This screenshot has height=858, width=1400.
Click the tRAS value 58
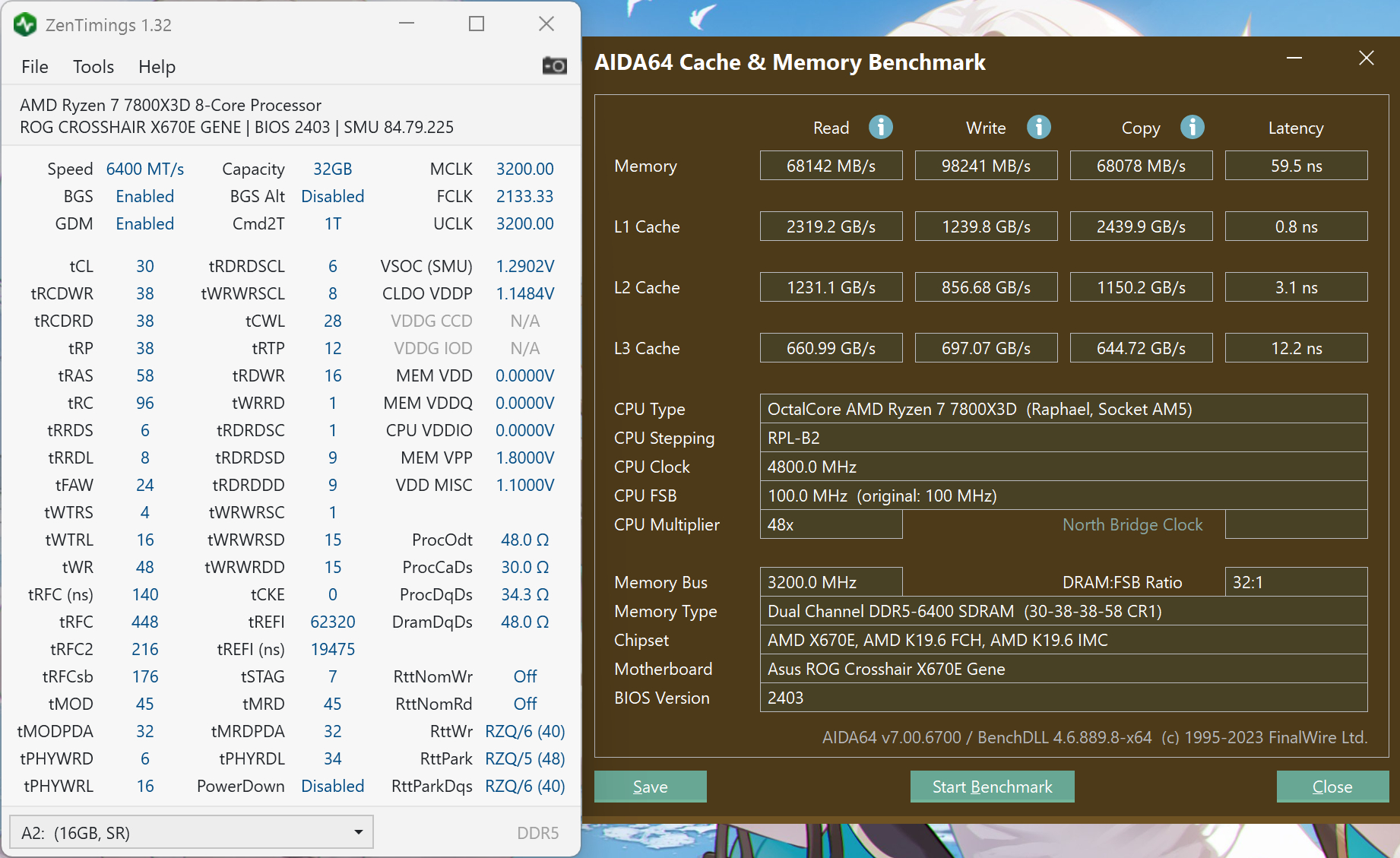pyautogui.click(x=145, y=375)
